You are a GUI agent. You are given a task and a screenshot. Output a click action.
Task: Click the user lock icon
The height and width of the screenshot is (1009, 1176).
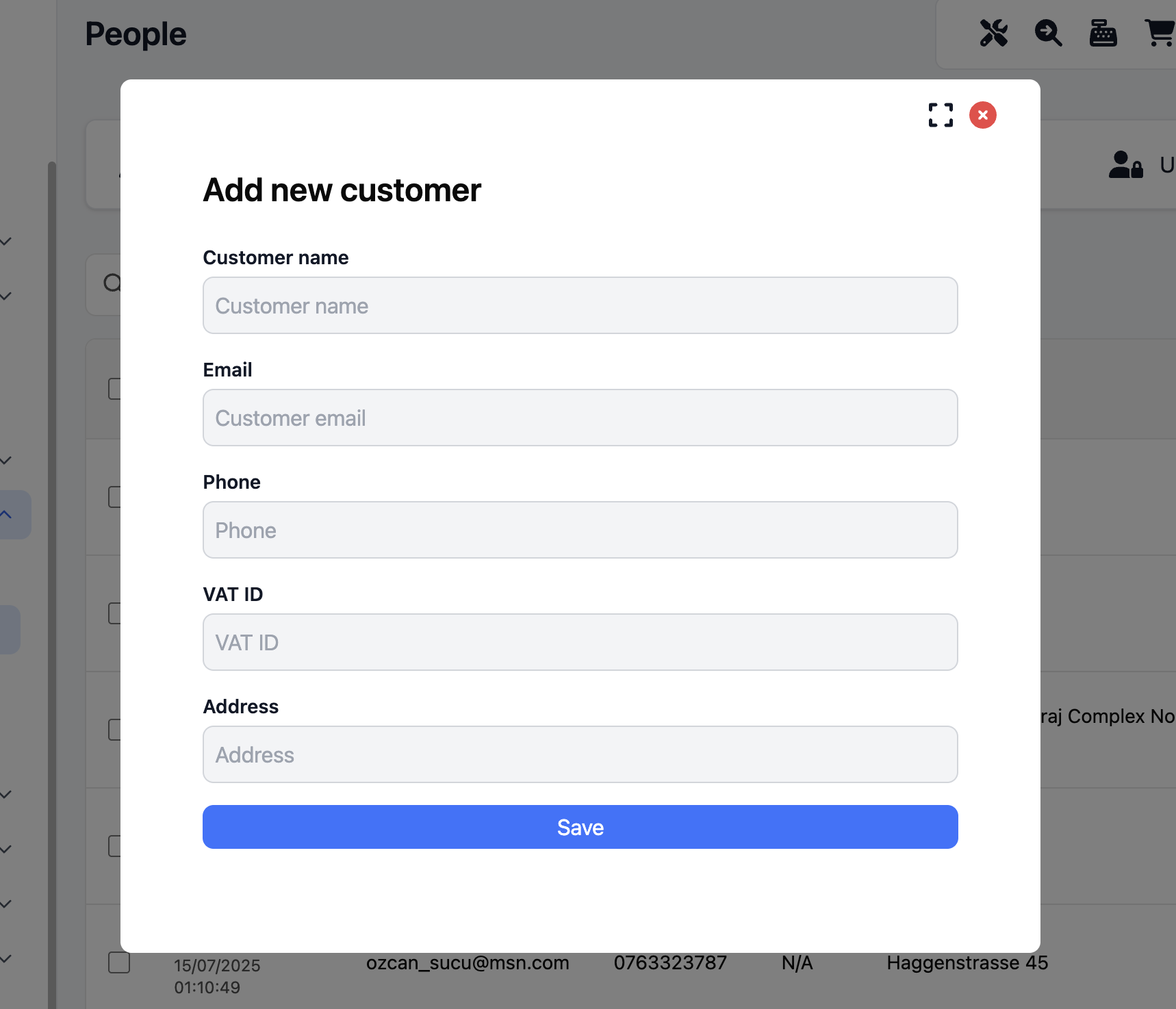tap(1125, 165)
